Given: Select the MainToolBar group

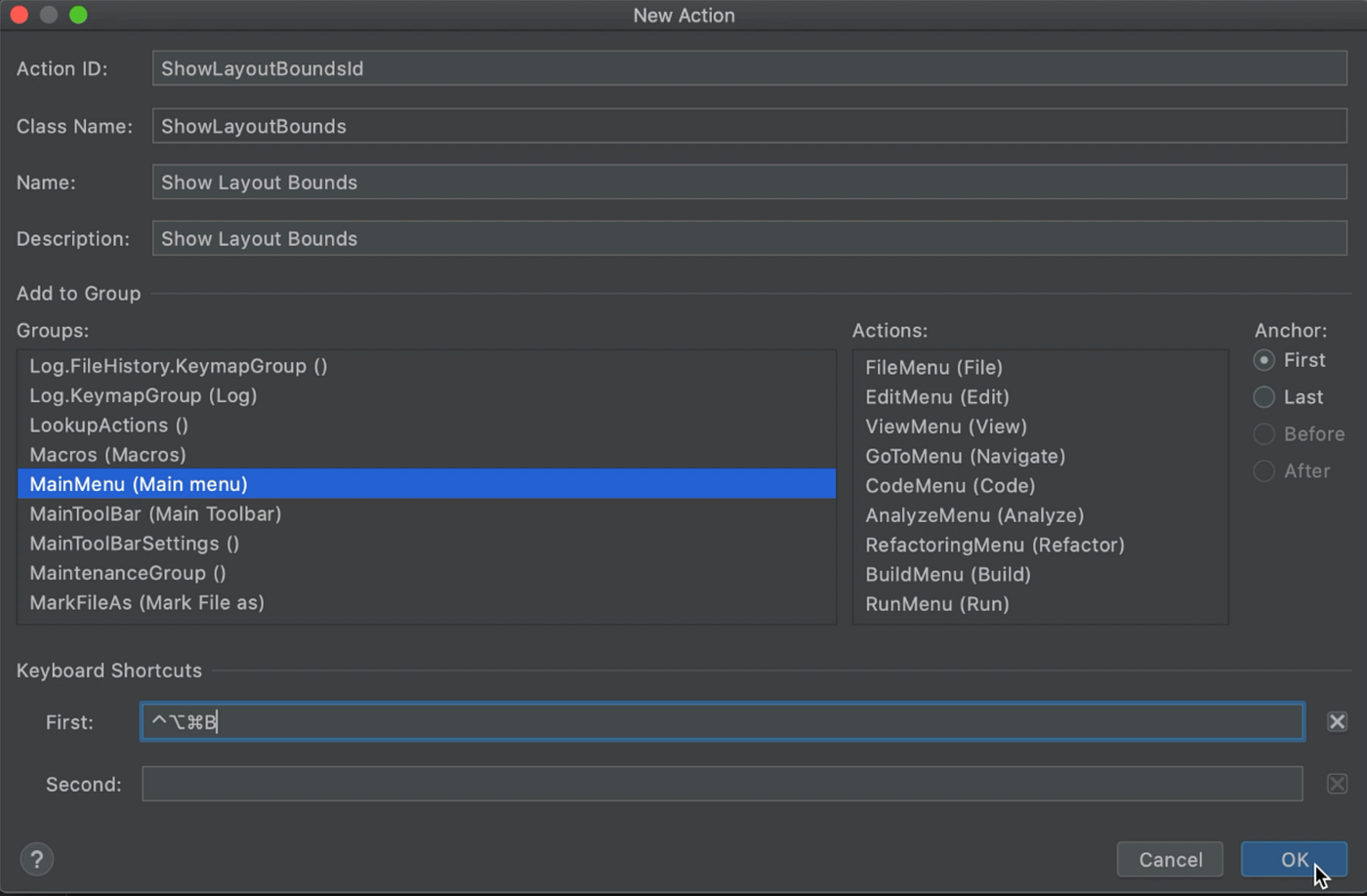Looking at the screenshot, I should point(155,512).
